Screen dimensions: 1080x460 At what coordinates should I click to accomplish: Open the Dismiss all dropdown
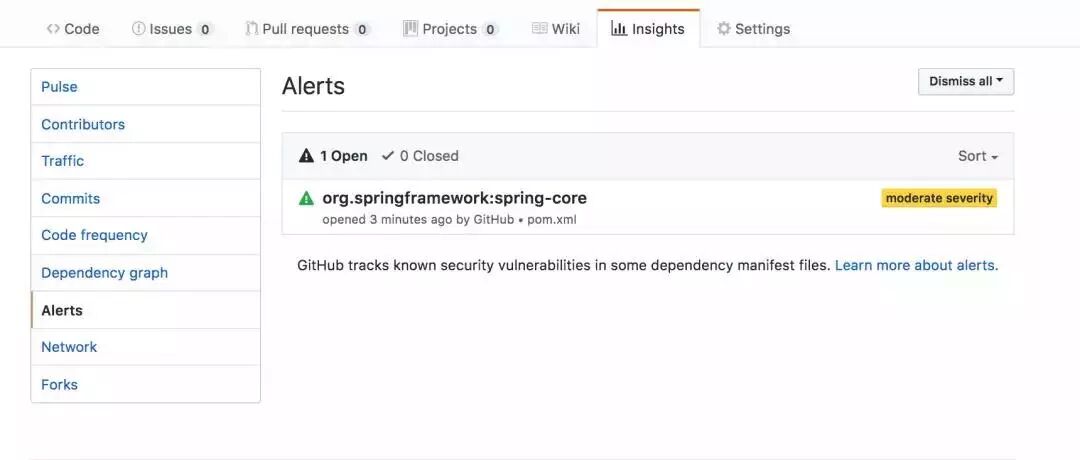(966, 81)
